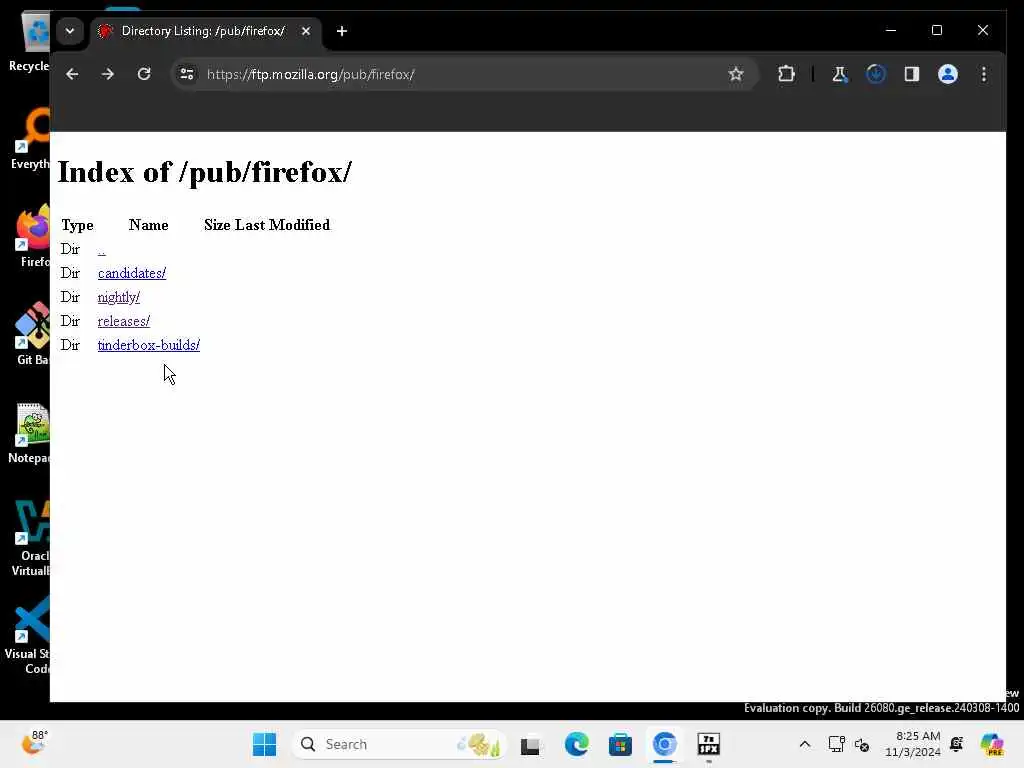1024x768 pixels.
Task: Open the network status tray icon
Action: [x=836, y=744]
